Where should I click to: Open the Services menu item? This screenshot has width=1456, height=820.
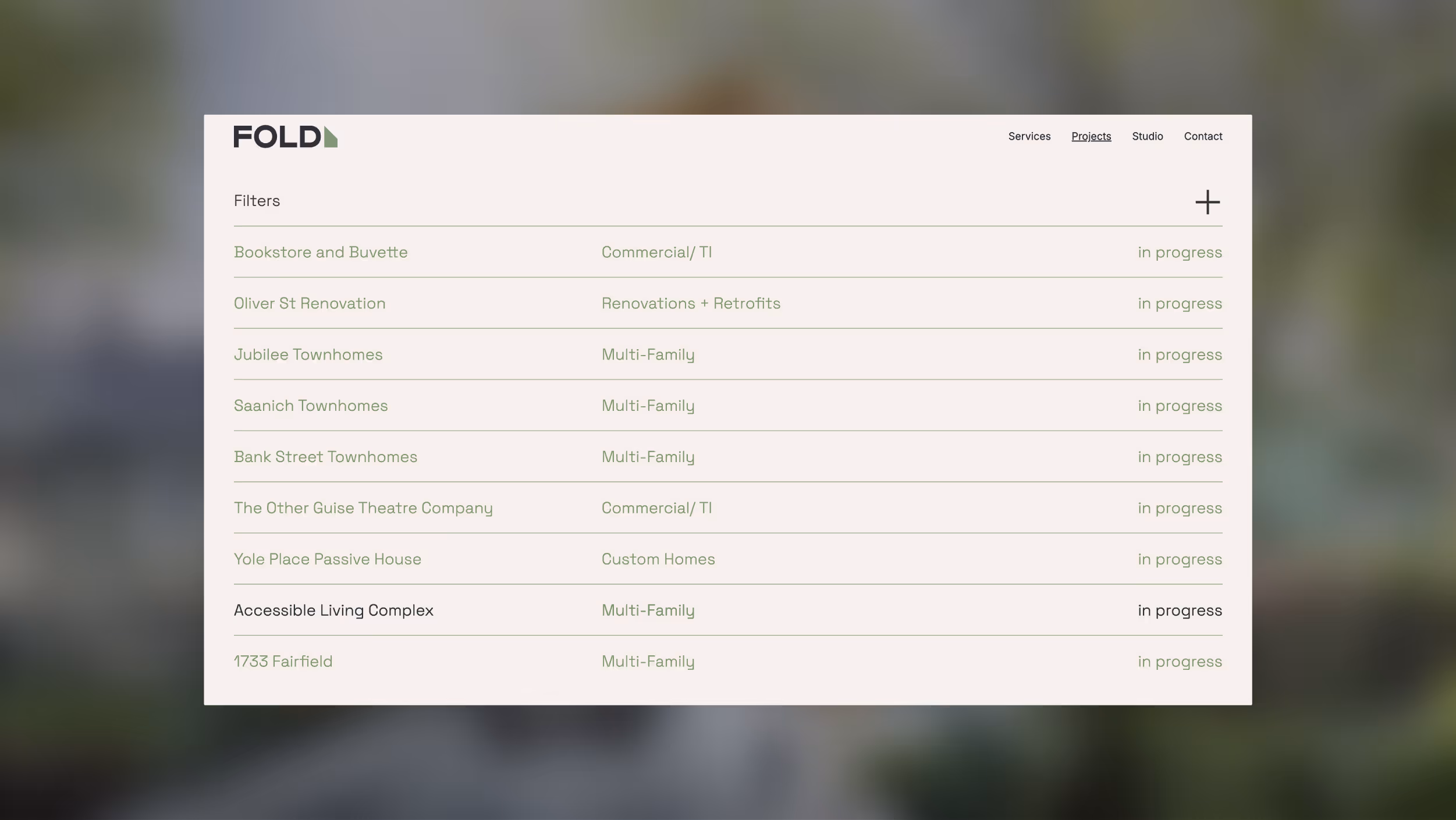(1029, 136)
